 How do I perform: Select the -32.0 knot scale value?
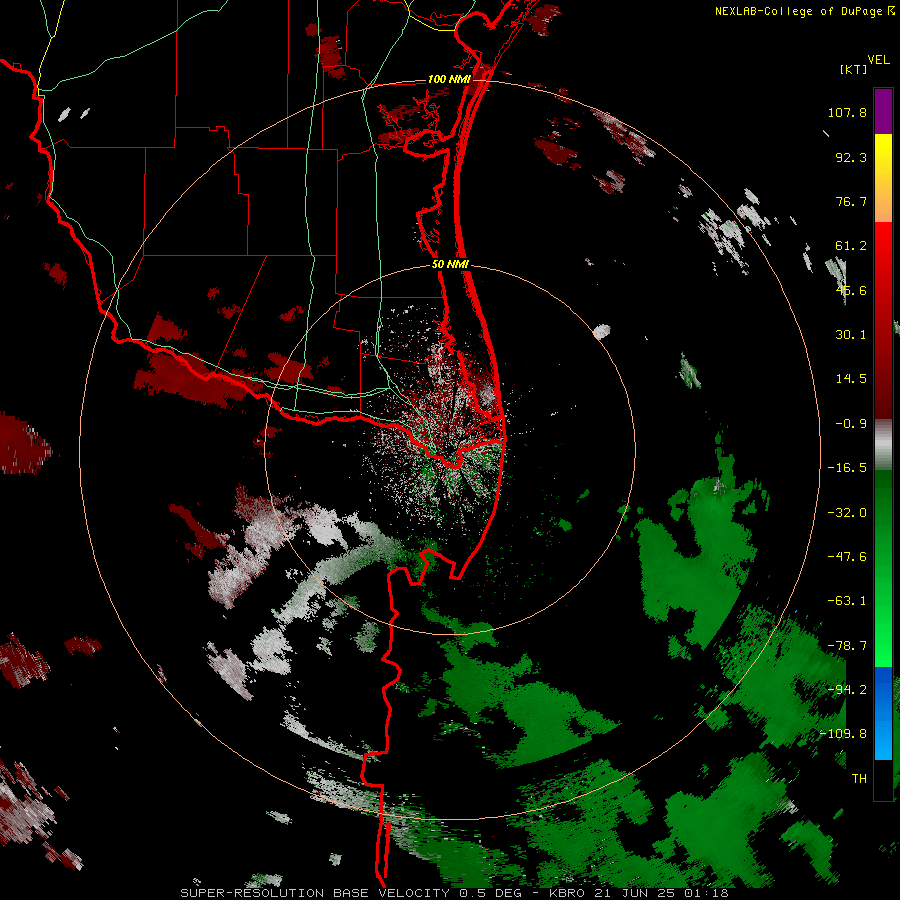[847, 513]
